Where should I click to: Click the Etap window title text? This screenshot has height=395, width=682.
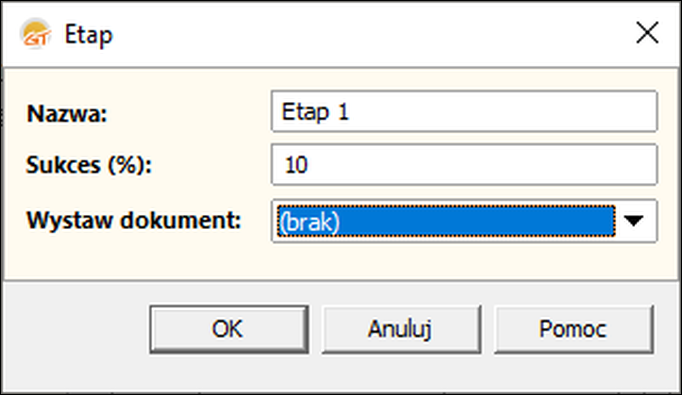(89, 35)
